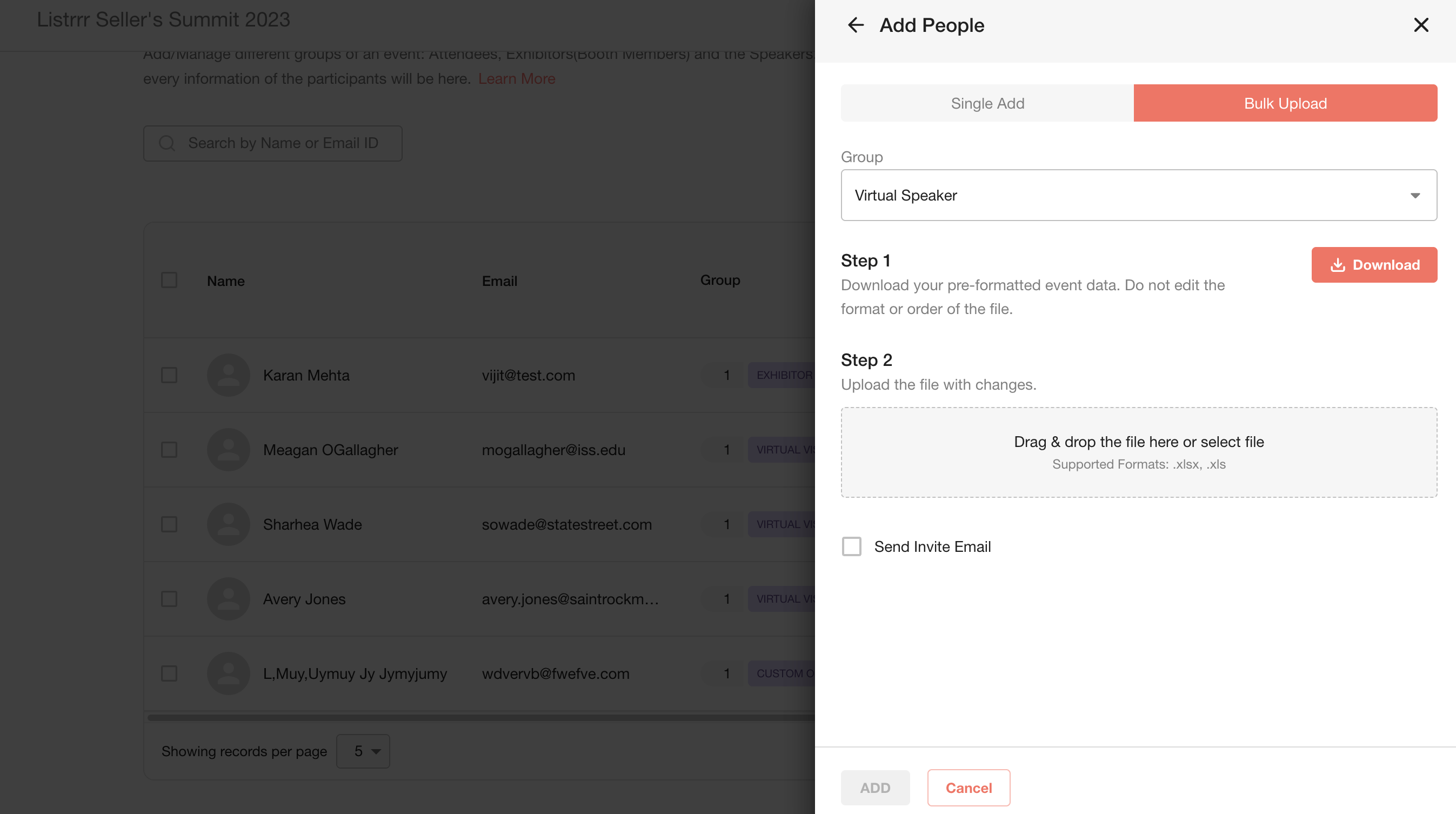Viewport: 1456px width, 814px height.
Task: Tick the select-all checkbox in the table header
Action: point(169,280)
